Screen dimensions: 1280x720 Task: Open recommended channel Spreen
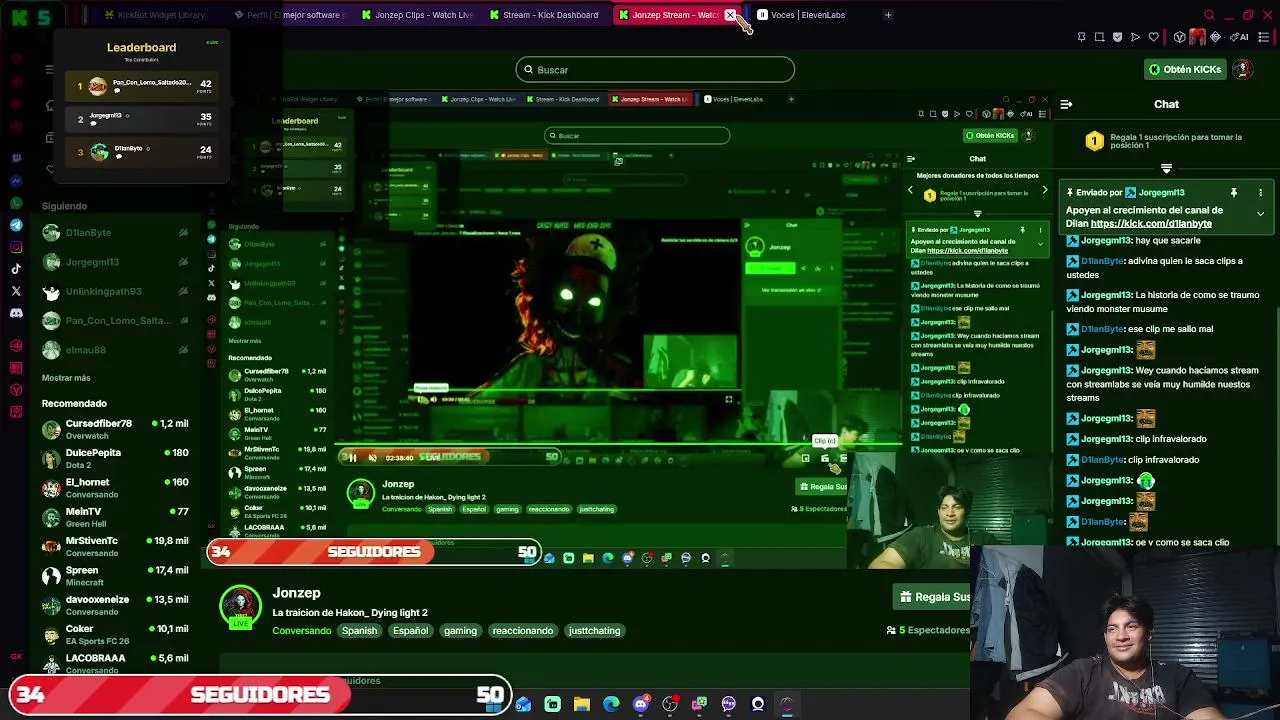(115, 576)
